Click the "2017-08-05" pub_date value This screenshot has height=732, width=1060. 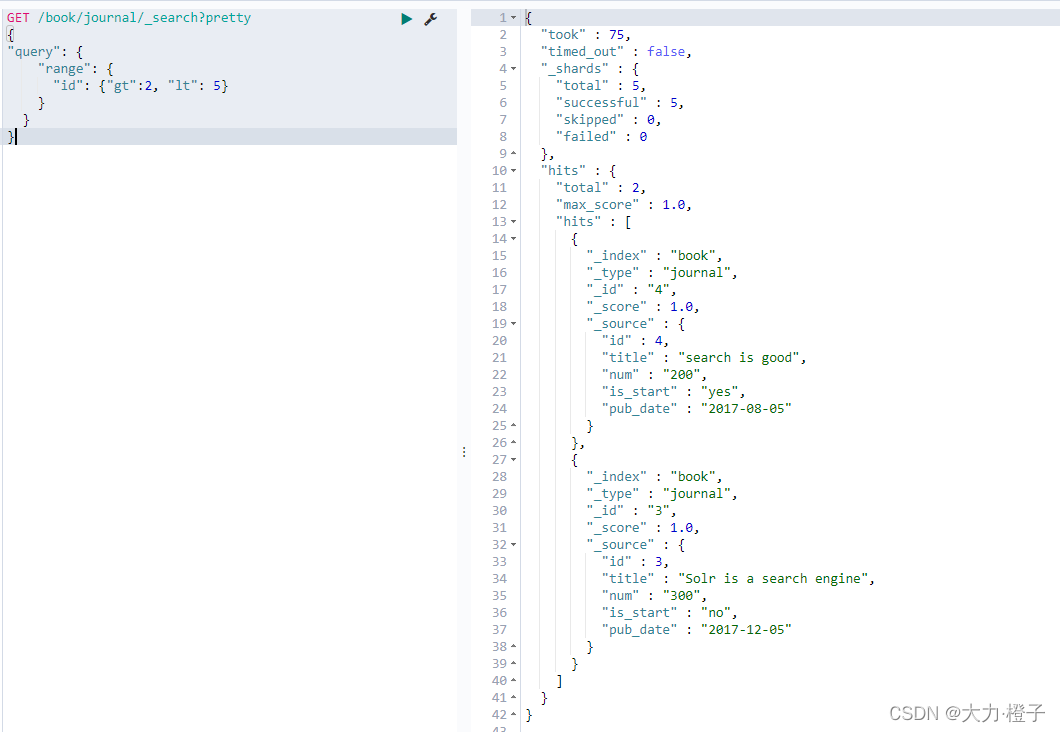tap(746, 409)
